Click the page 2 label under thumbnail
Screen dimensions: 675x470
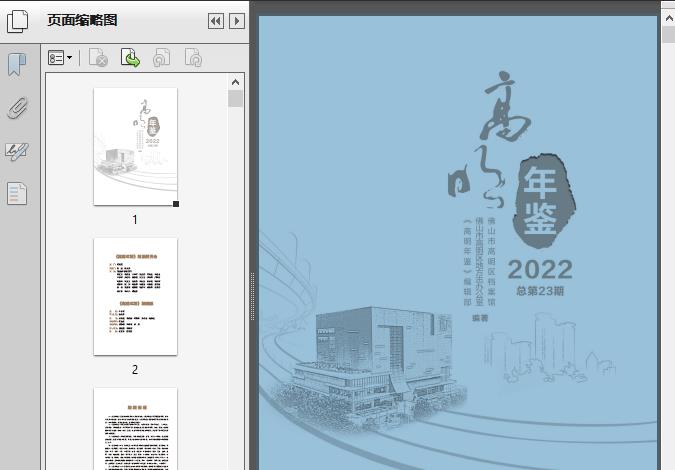(135, 369)
